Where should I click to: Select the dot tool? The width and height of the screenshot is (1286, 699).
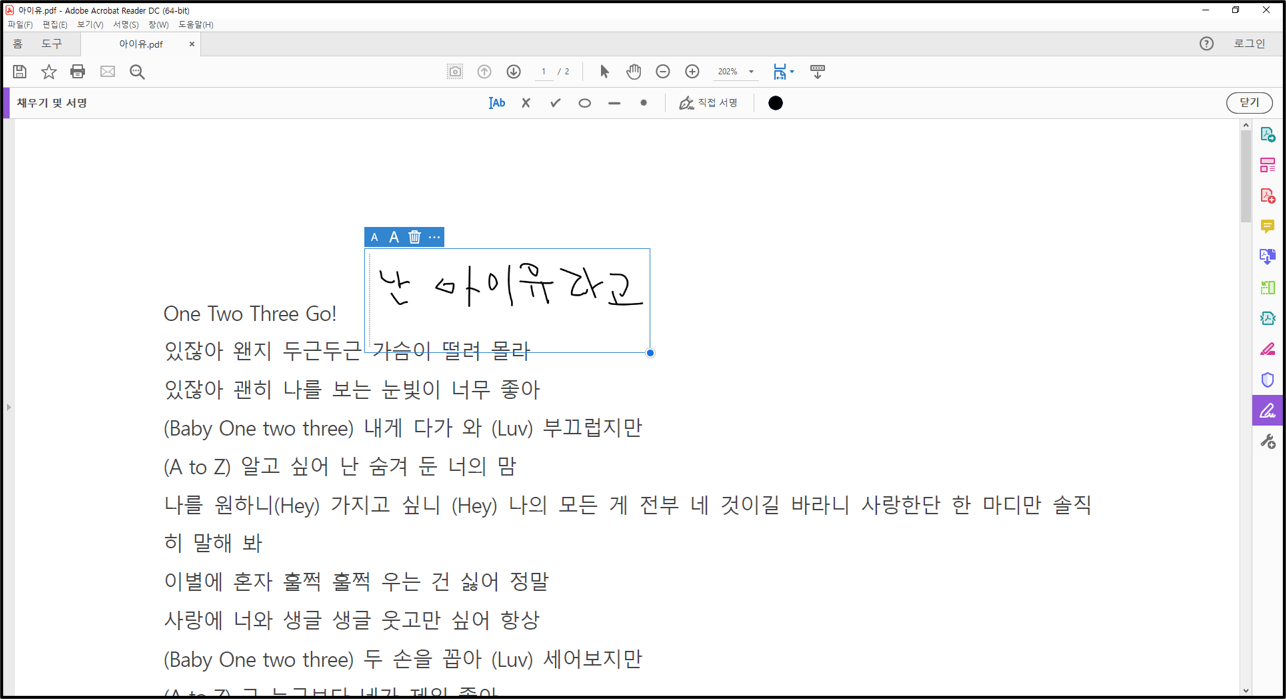click(x=644, y=103)
